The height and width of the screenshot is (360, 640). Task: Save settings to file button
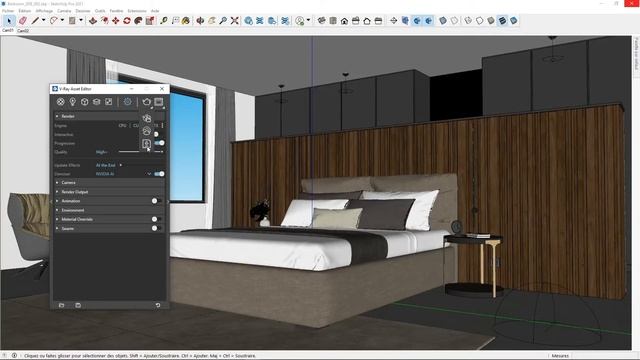(x=78, y=305)
